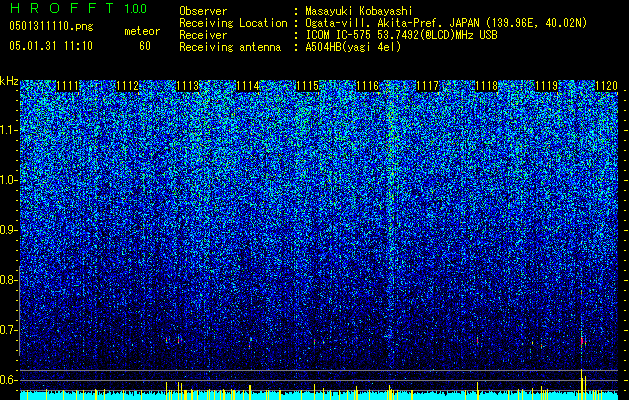Click the Receiver label
Screen dimensions: 629x400
click(203, 35)
